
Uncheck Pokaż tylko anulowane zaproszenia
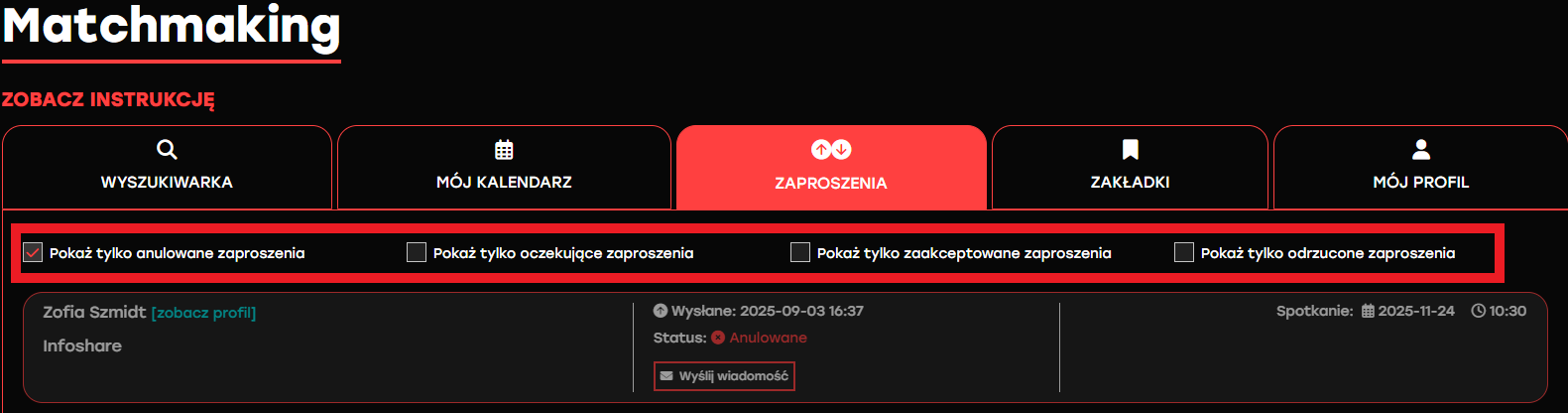point(33,252)
